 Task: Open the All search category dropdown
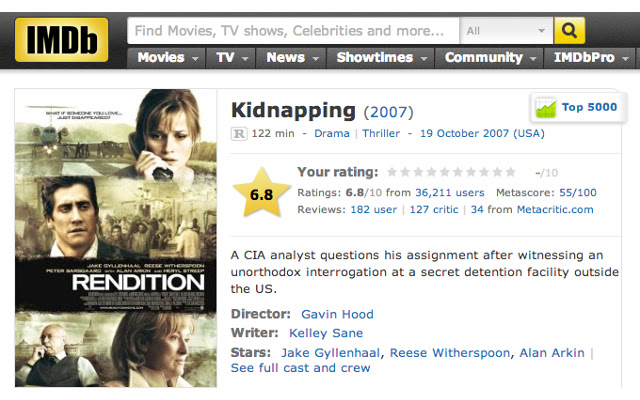click(x=507, y=31)
